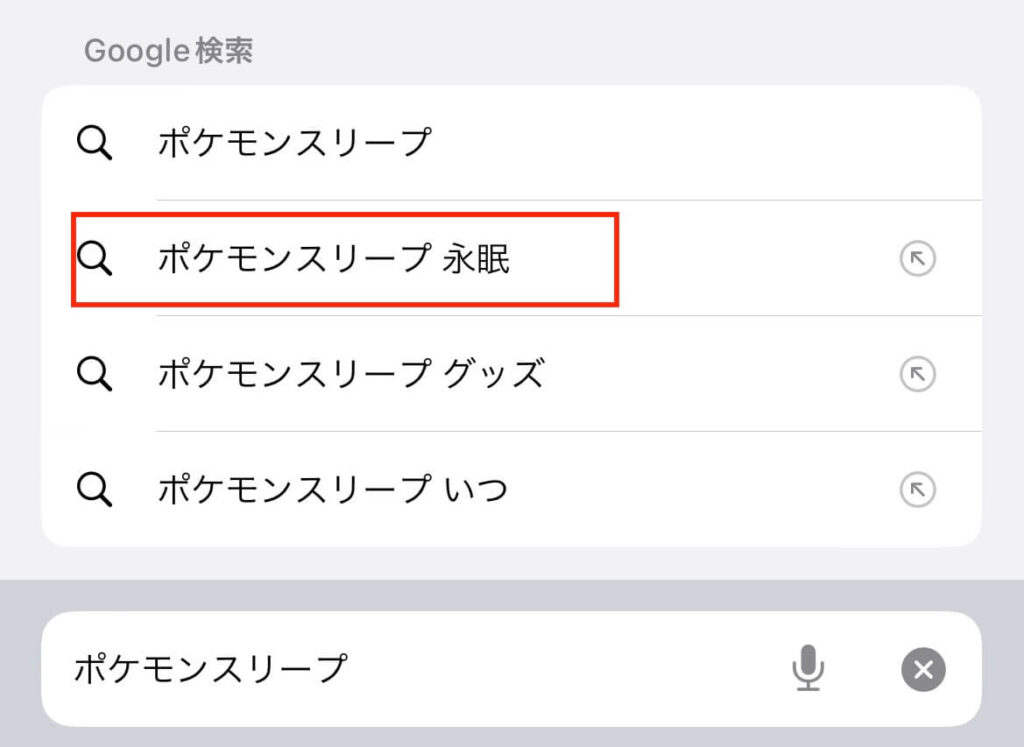Choose the ポケモンスリープ 永眠 suggestion text
Screen dimensions: 1024x747
(x=334, y=259)
